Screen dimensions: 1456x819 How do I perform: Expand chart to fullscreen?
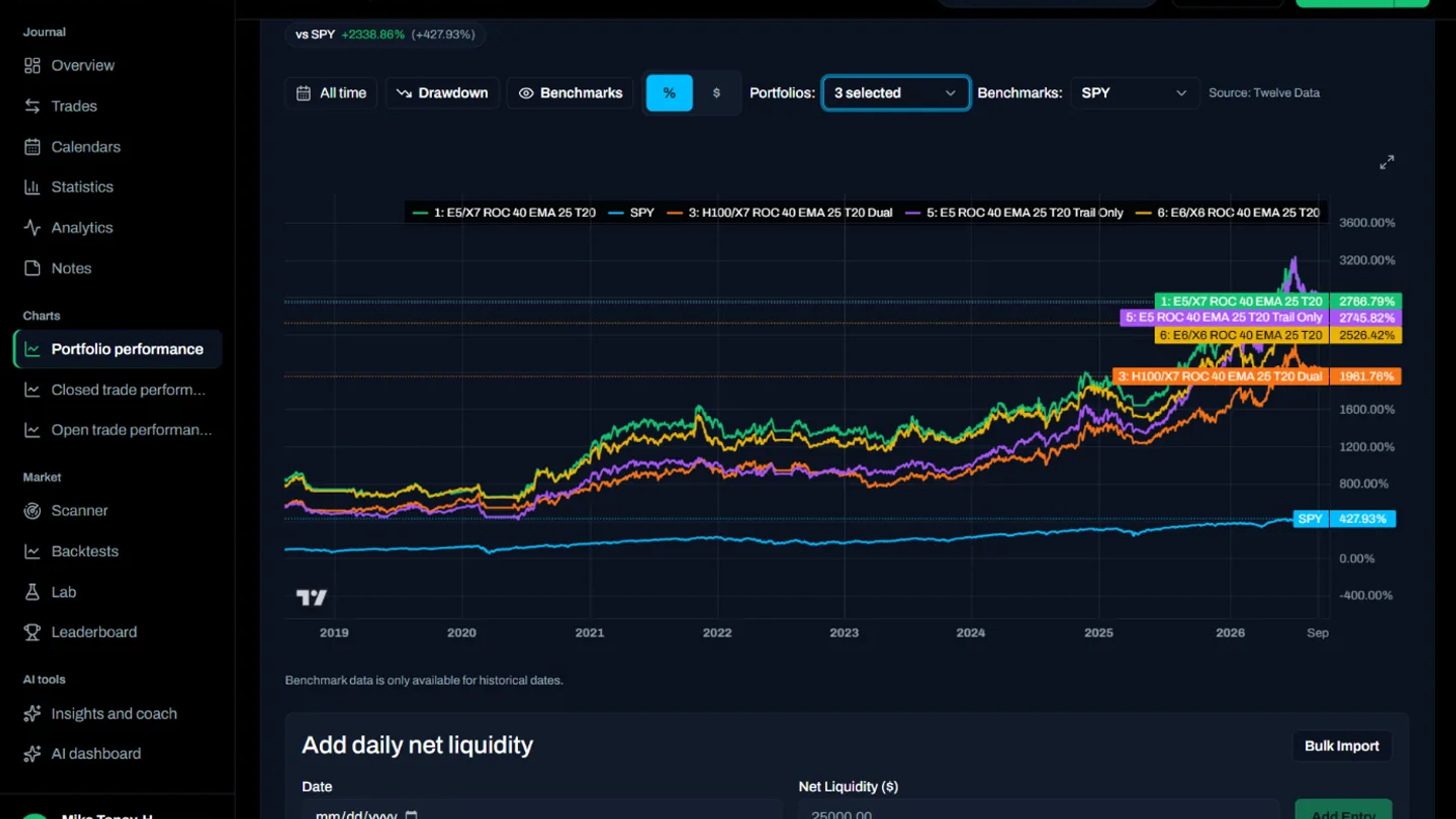[x=1387, y=162]
